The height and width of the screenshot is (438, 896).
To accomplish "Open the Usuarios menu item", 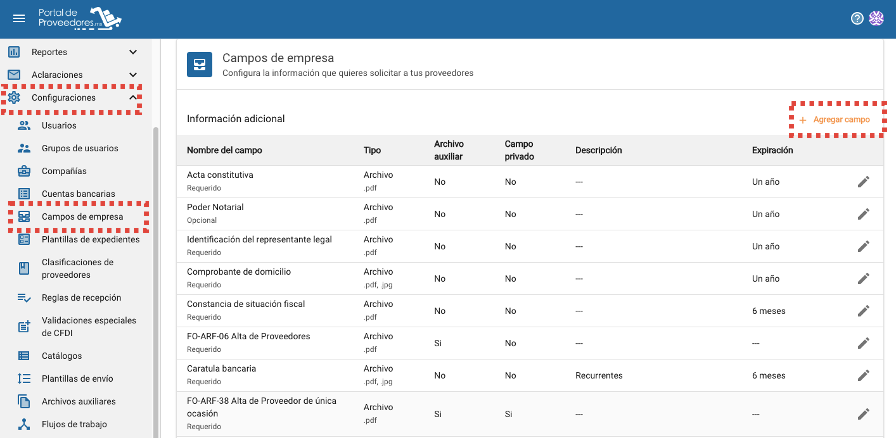I will click(59, 125).
